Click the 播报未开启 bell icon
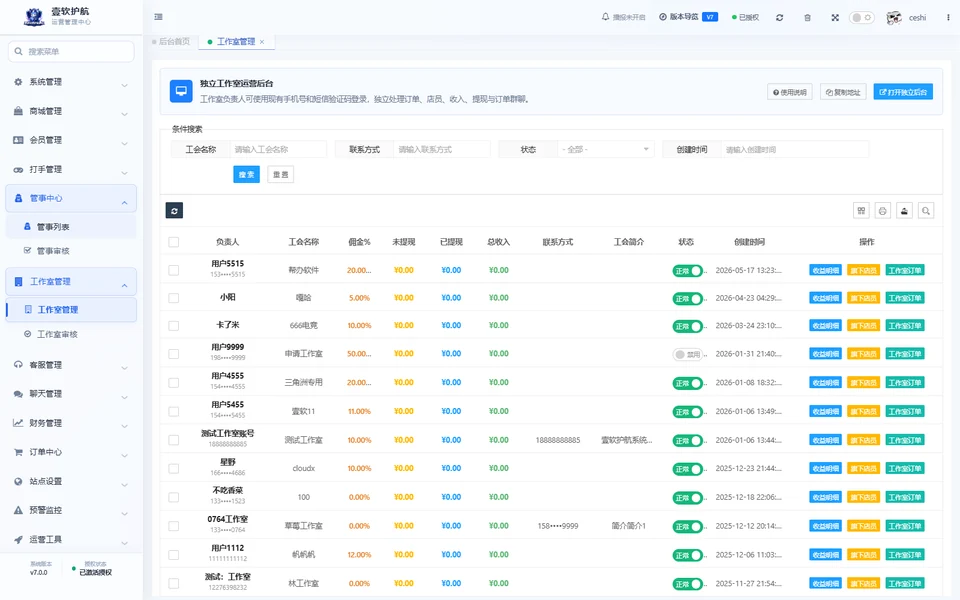The image size is (960, 600). (x=606, y=17)
